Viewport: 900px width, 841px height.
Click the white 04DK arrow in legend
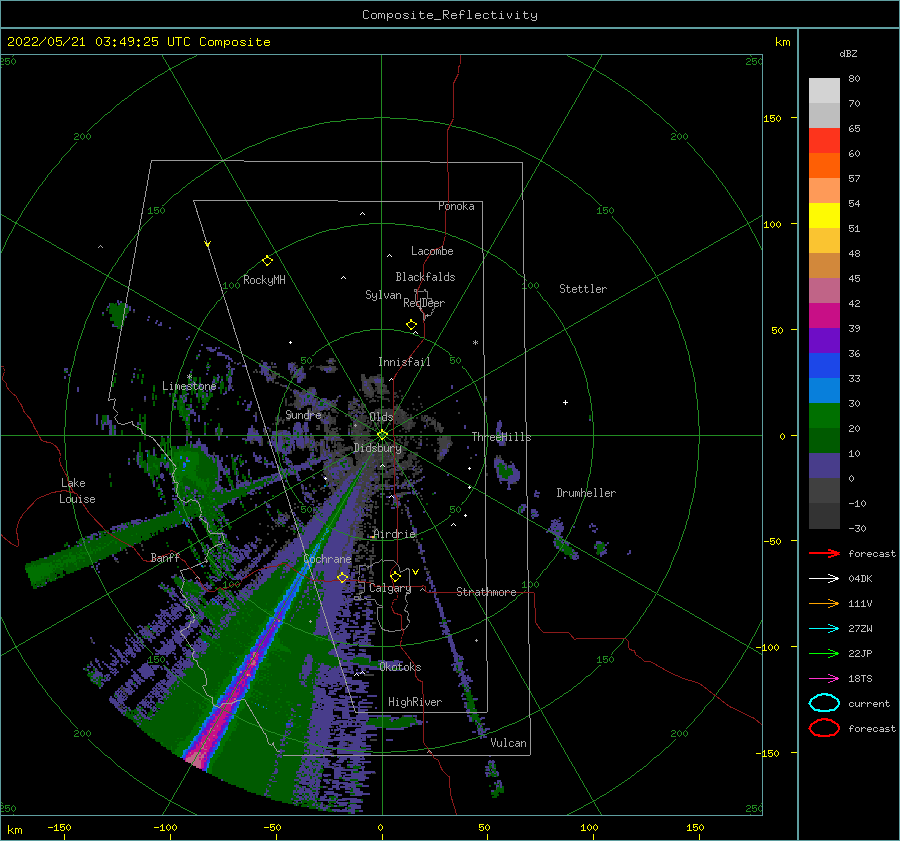(824, 579)
